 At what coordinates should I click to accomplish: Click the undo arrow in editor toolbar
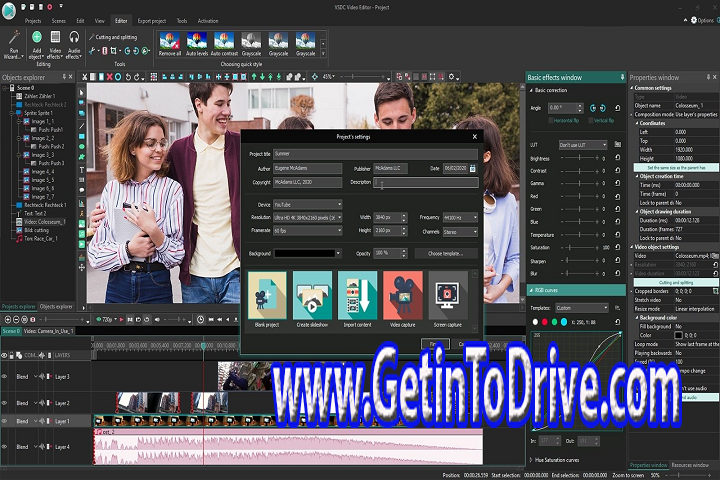[x=128, y=77]
